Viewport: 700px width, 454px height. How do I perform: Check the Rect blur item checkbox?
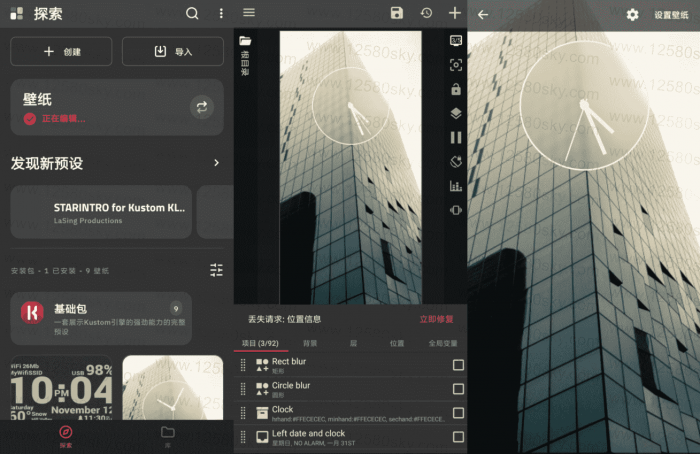pos(458,365)
